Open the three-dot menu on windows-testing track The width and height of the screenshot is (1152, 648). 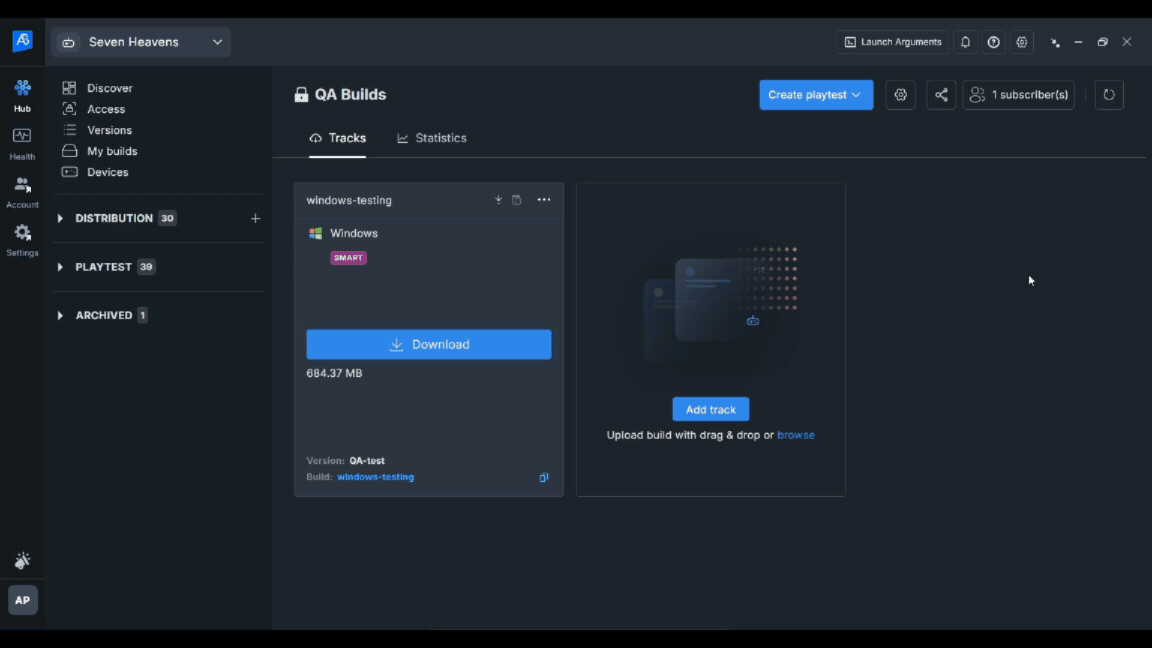[544, 200]
